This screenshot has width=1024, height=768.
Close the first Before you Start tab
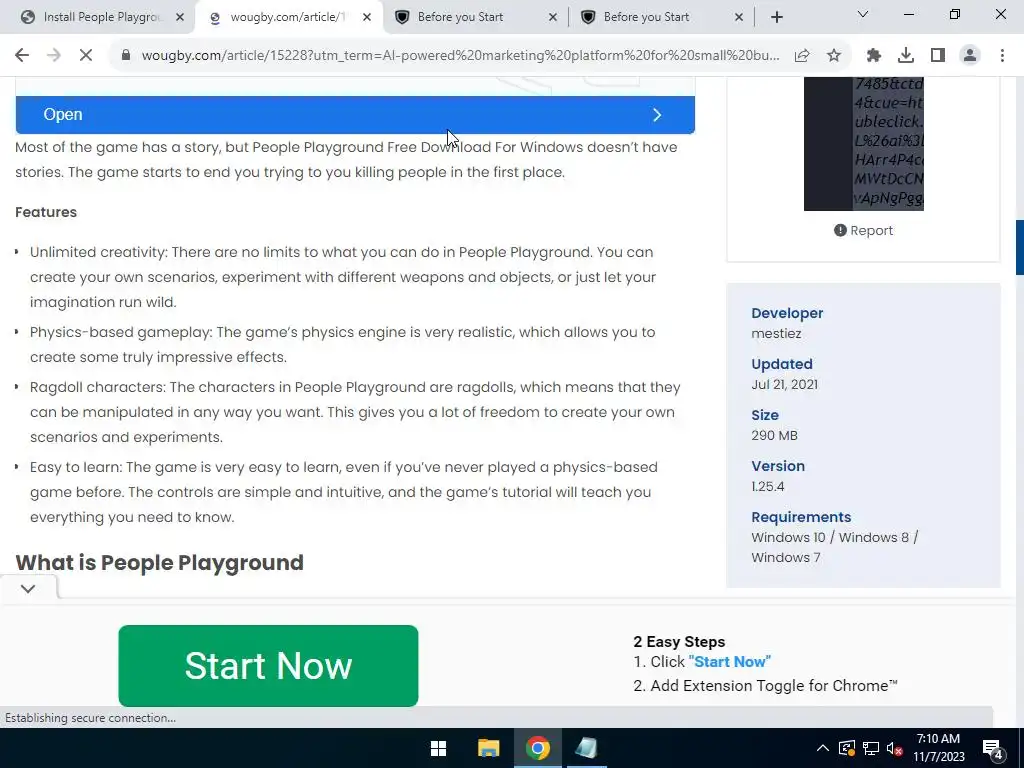click(x=552, y=18)
